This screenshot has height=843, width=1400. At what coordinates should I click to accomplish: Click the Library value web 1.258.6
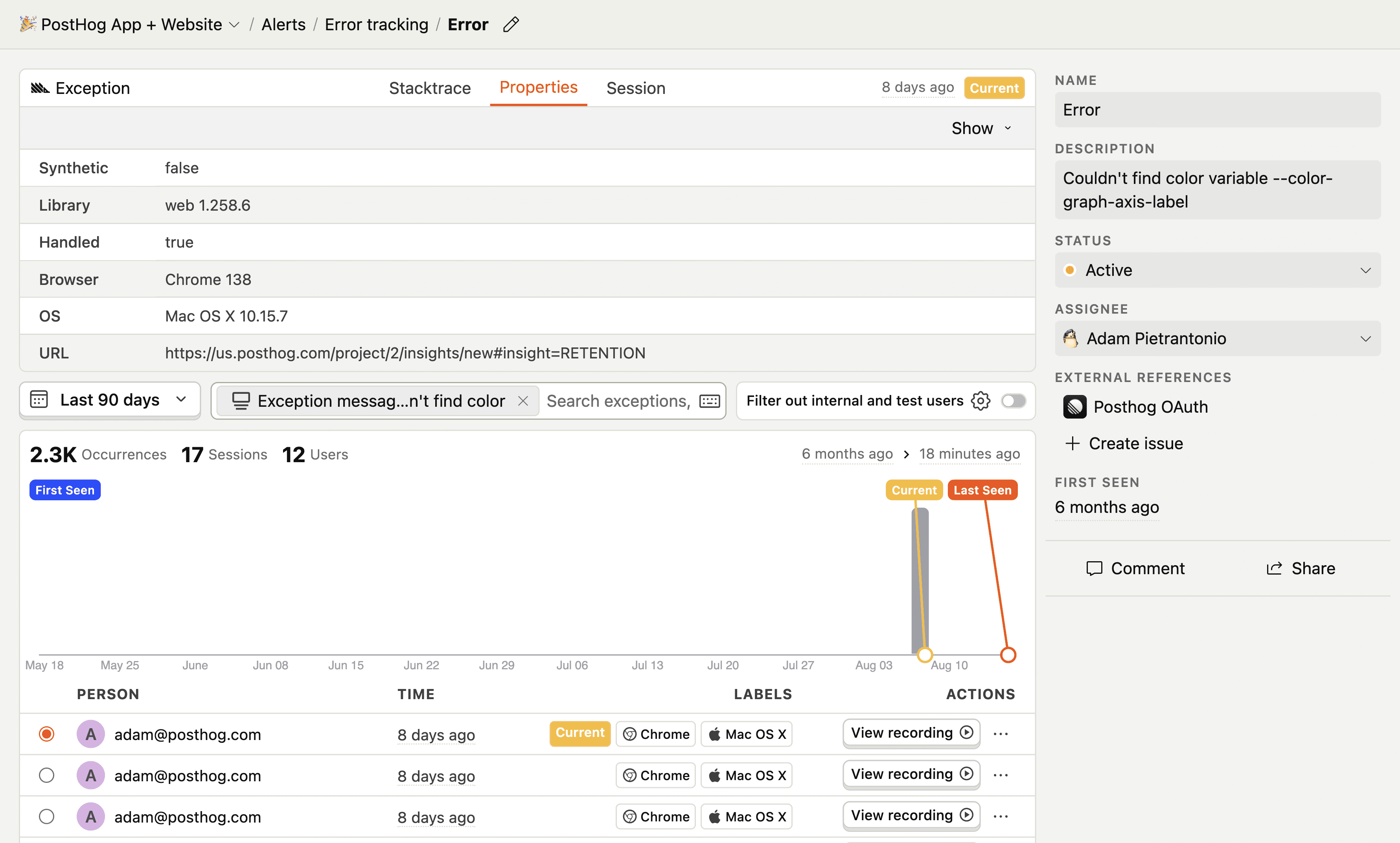pyautogui.click(x=208, y=204)
